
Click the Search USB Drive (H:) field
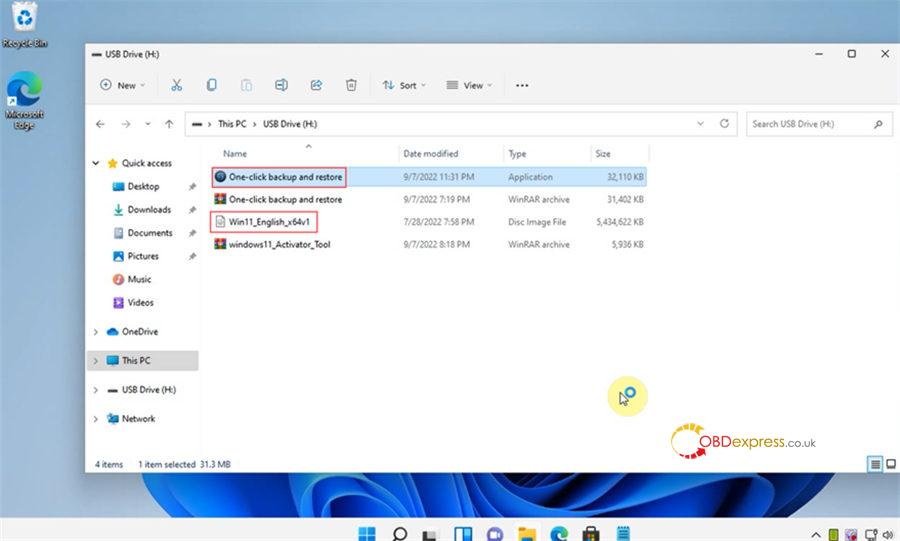point(819,124)
